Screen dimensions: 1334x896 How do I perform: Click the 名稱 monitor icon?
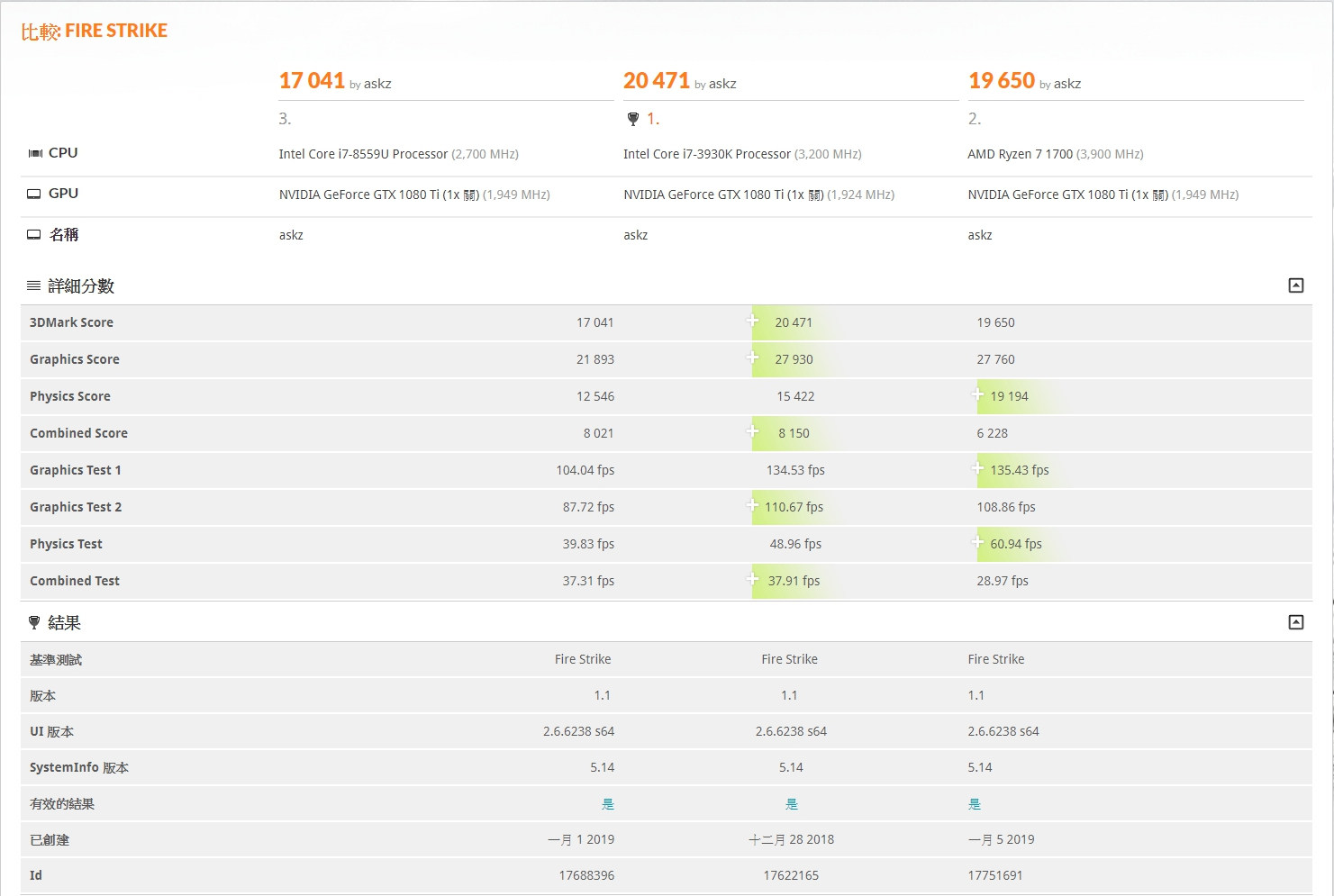coord(34,235)
